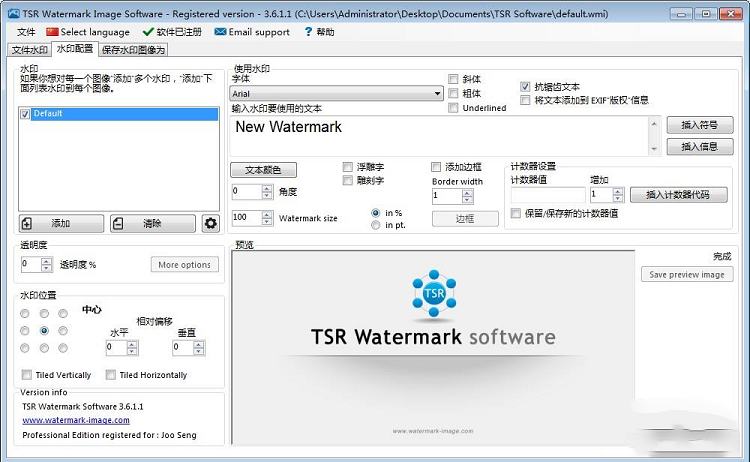
Task: Increase the 垂直 vertical offset spinner
Action: [x=199, y=344]
